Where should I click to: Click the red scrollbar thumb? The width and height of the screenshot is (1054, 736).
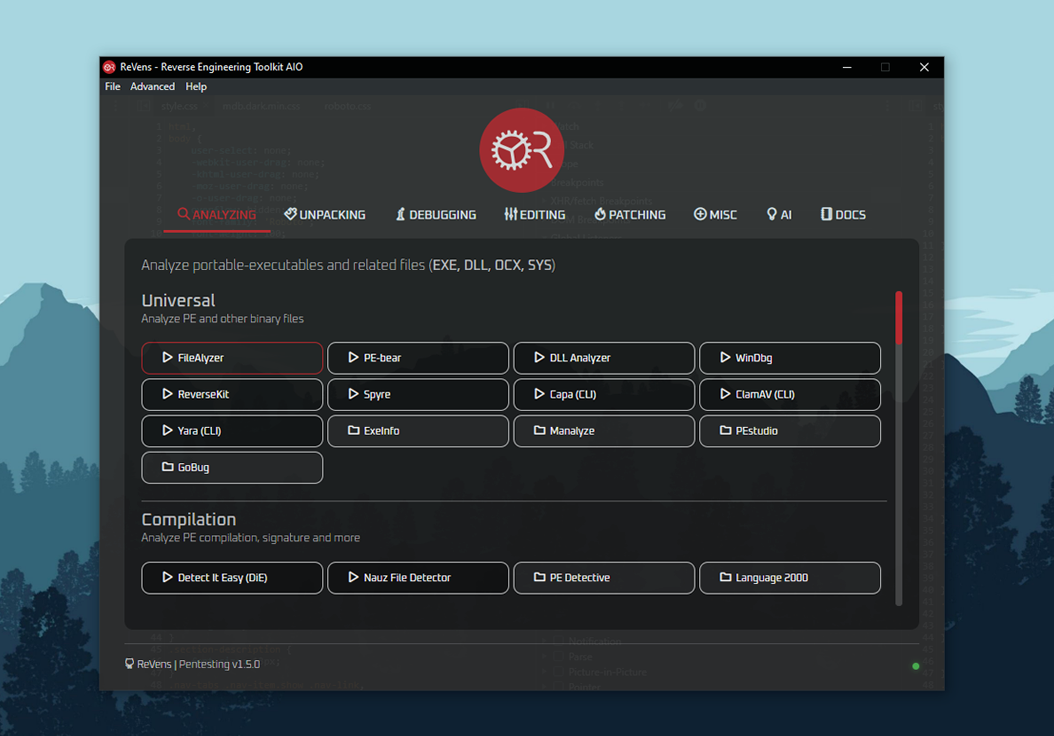pos(898,316)
